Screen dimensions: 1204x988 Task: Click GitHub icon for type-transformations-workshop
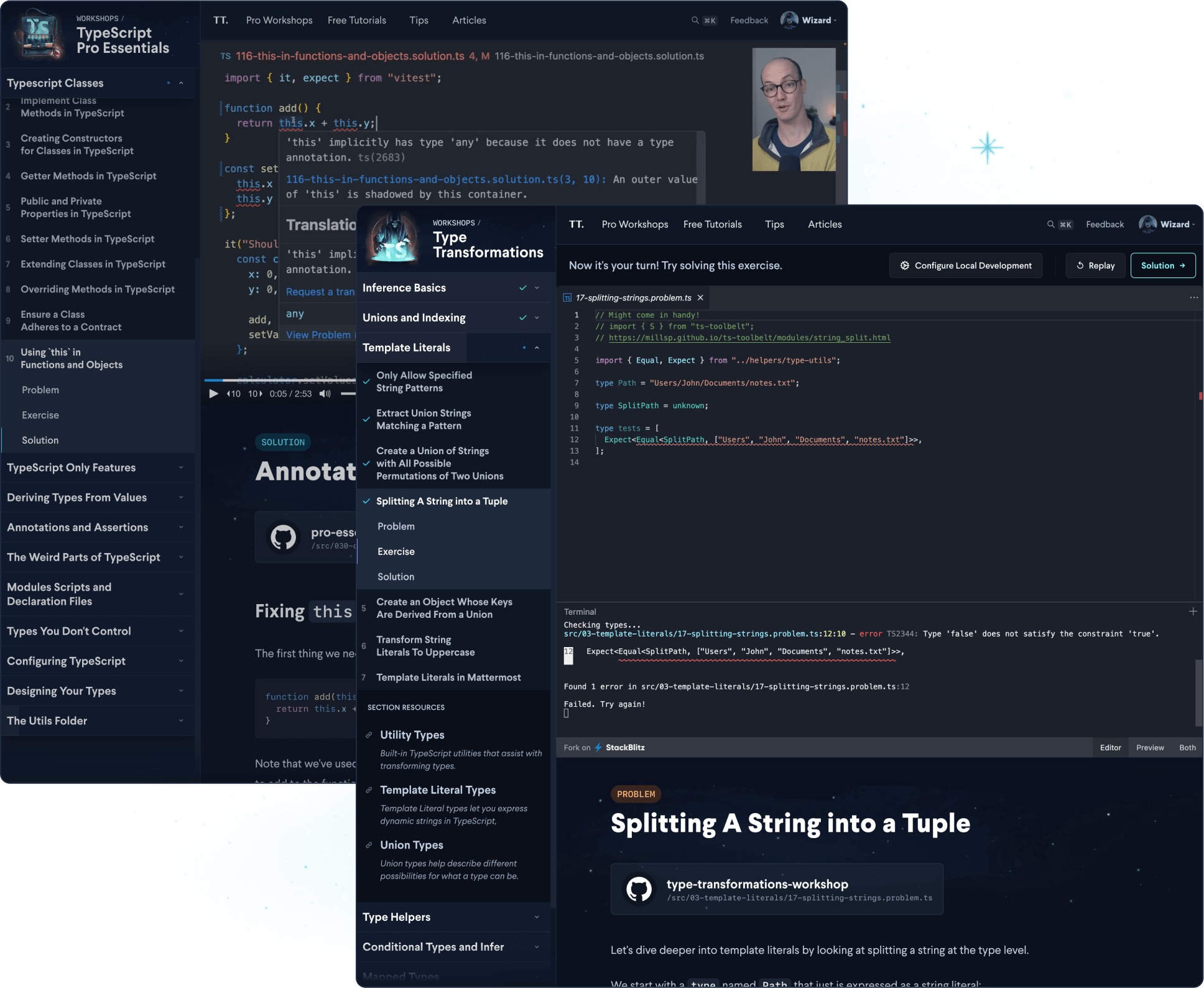click(639, 889)
